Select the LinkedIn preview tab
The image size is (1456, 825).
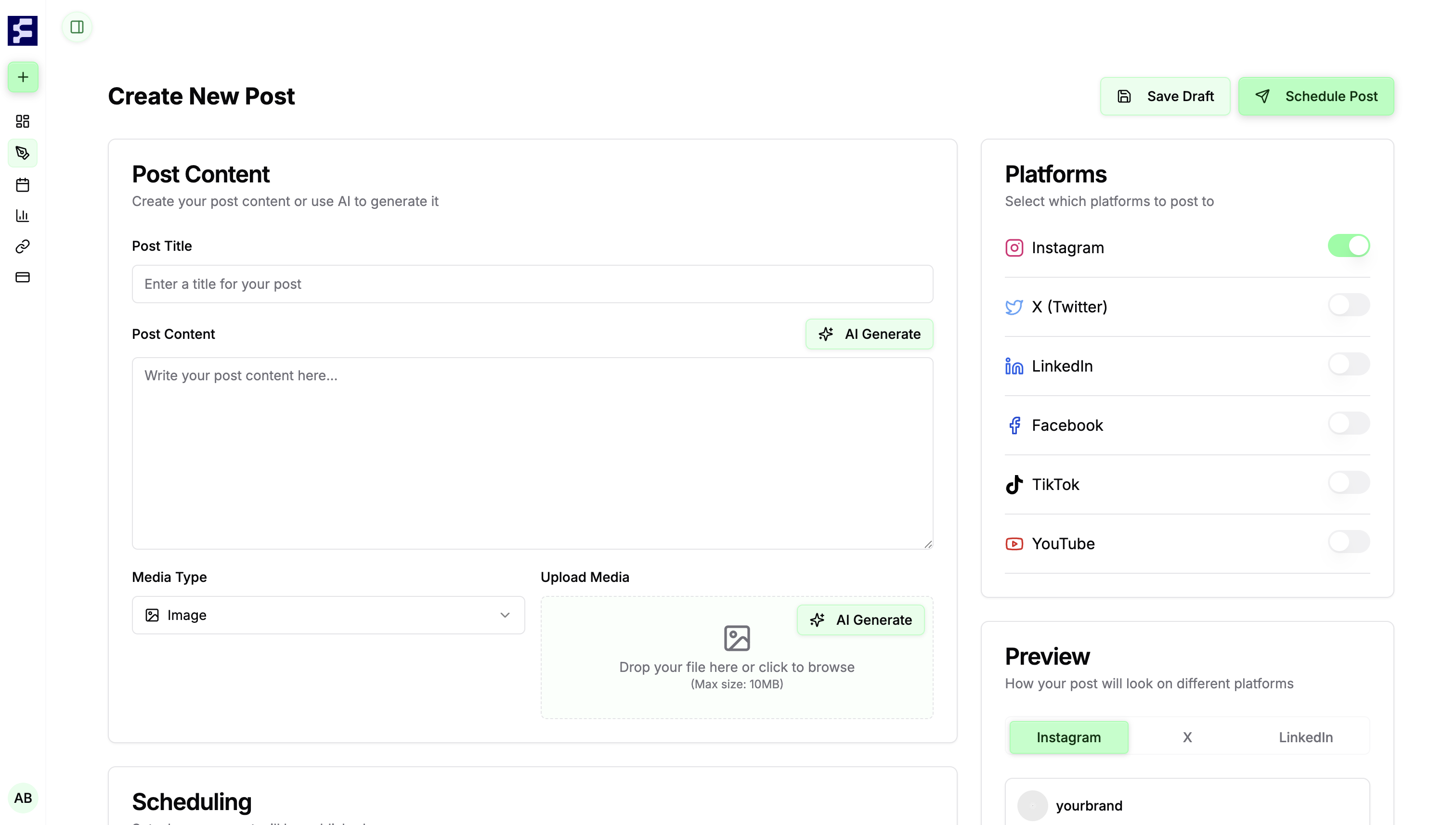click(x=1306, y=736)
